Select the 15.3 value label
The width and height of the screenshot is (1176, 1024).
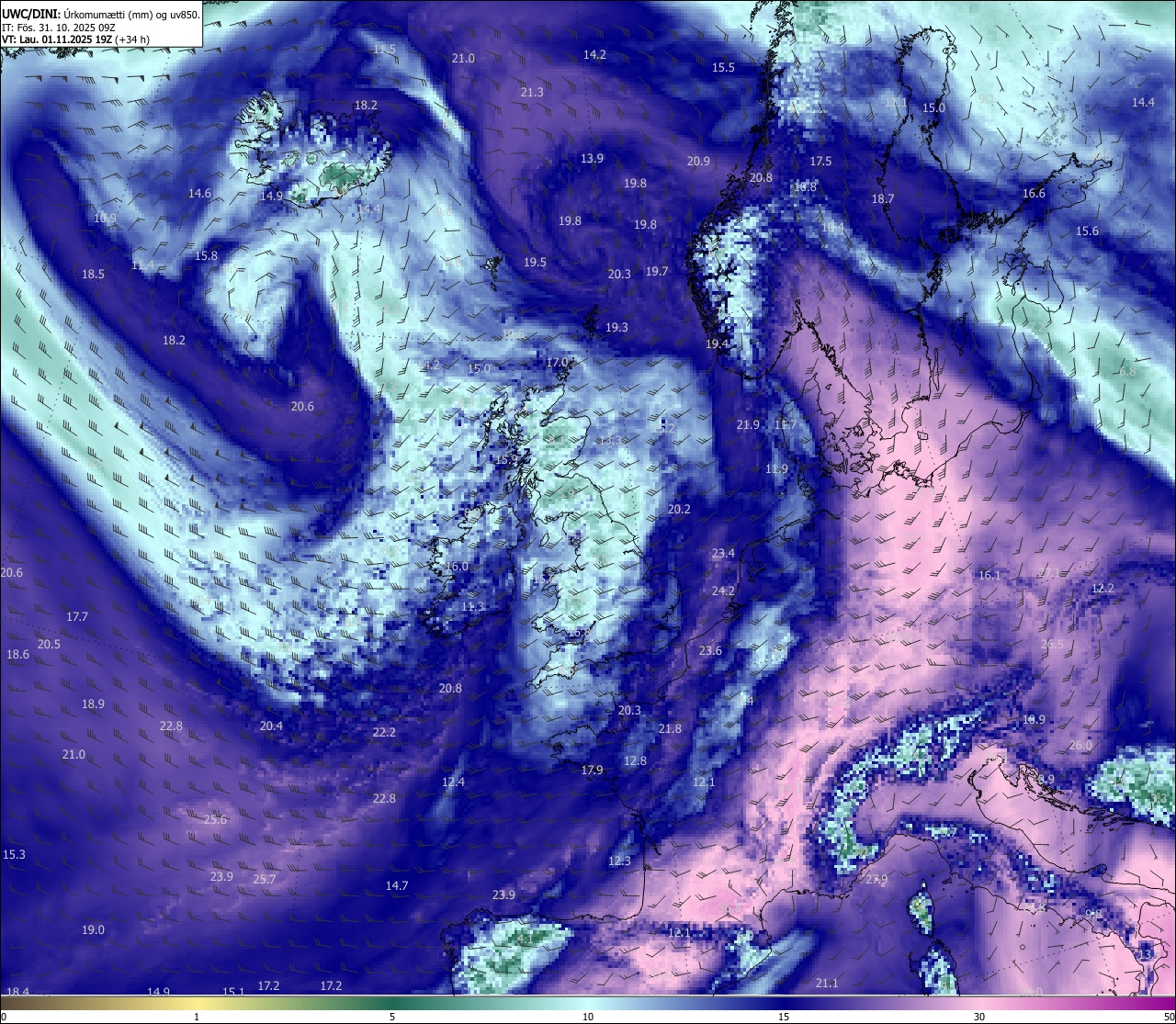(14, 855)
